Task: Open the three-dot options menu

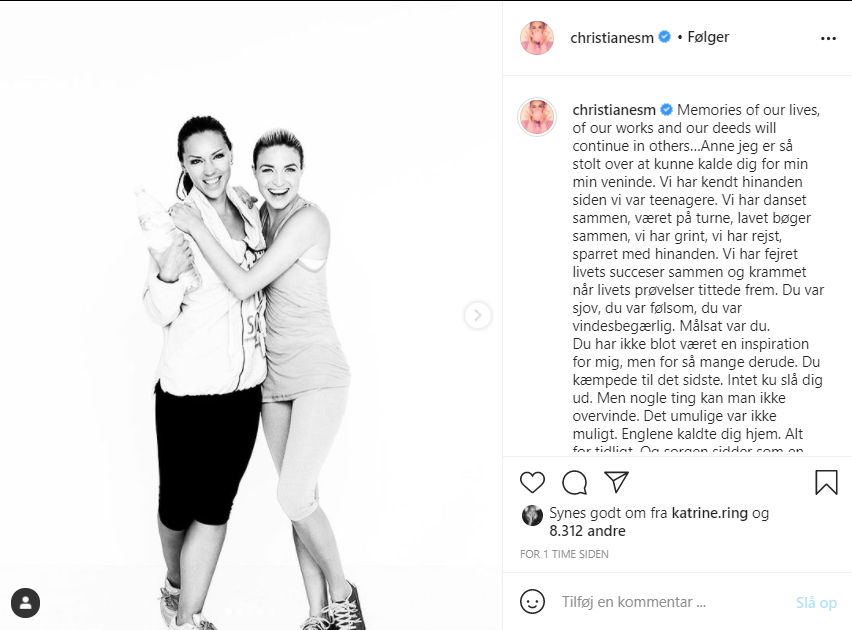Action: pos(828,39)
